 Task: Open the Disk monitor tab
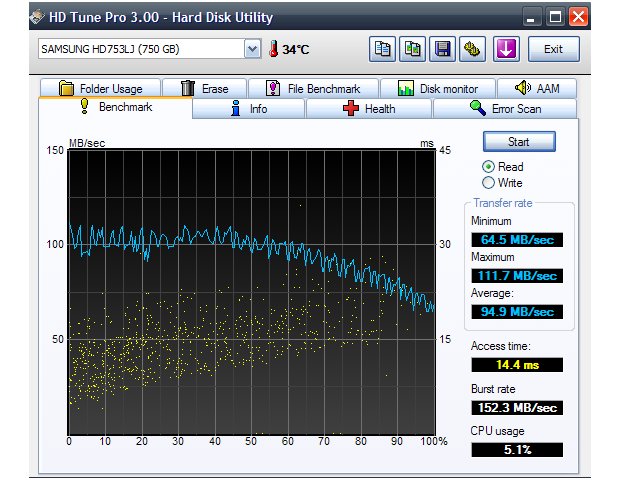click(x=438, y=89)
